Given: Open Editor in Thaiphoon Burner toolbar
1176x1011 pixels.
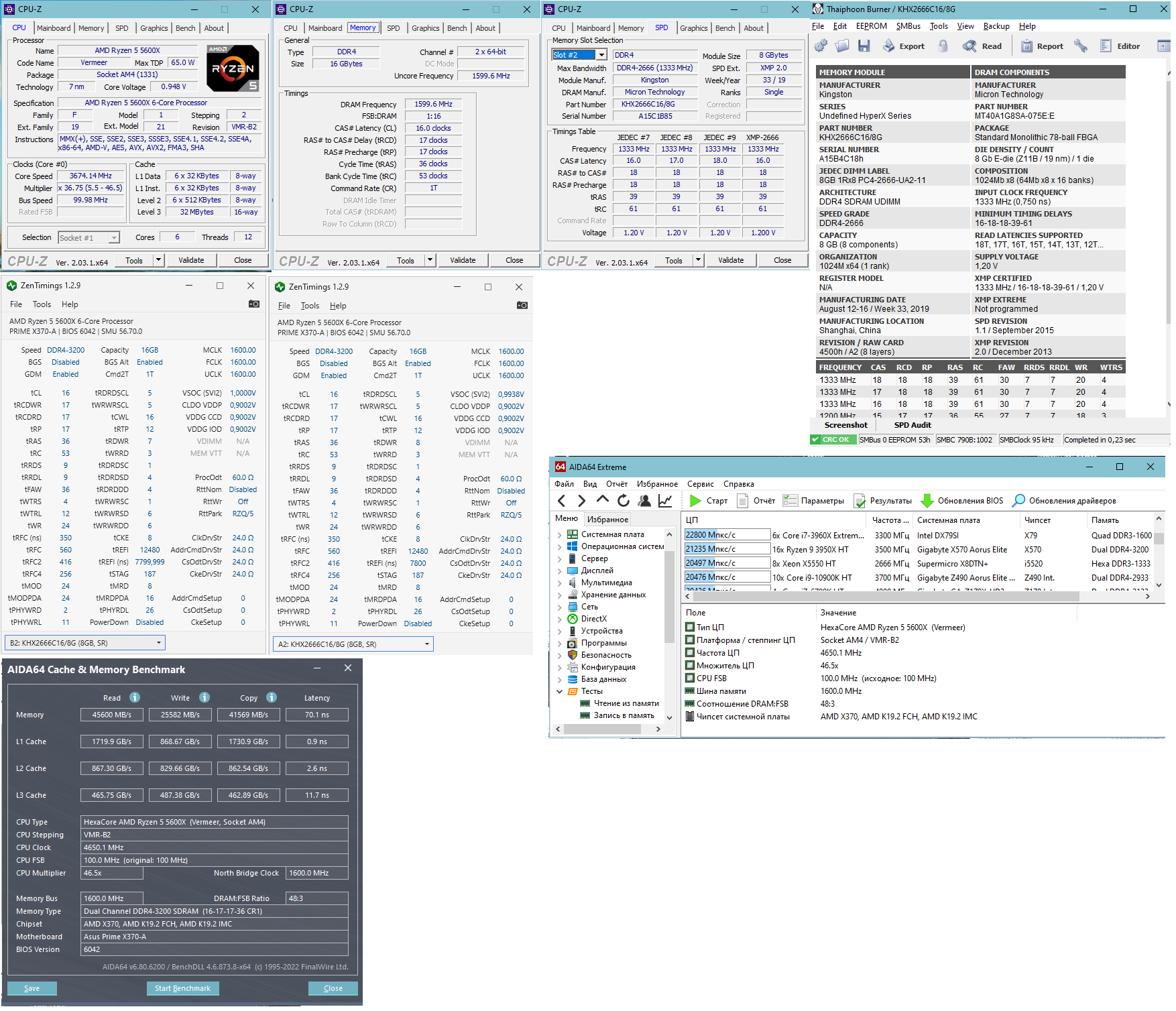Looking at the screenshot, I should point(1120,46).
